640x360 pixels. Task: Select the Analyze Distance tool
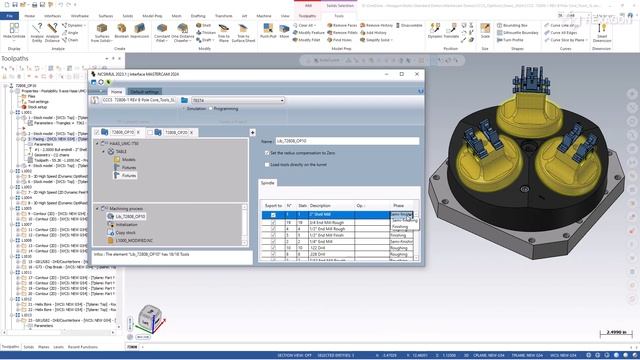(x=52, y=32)
